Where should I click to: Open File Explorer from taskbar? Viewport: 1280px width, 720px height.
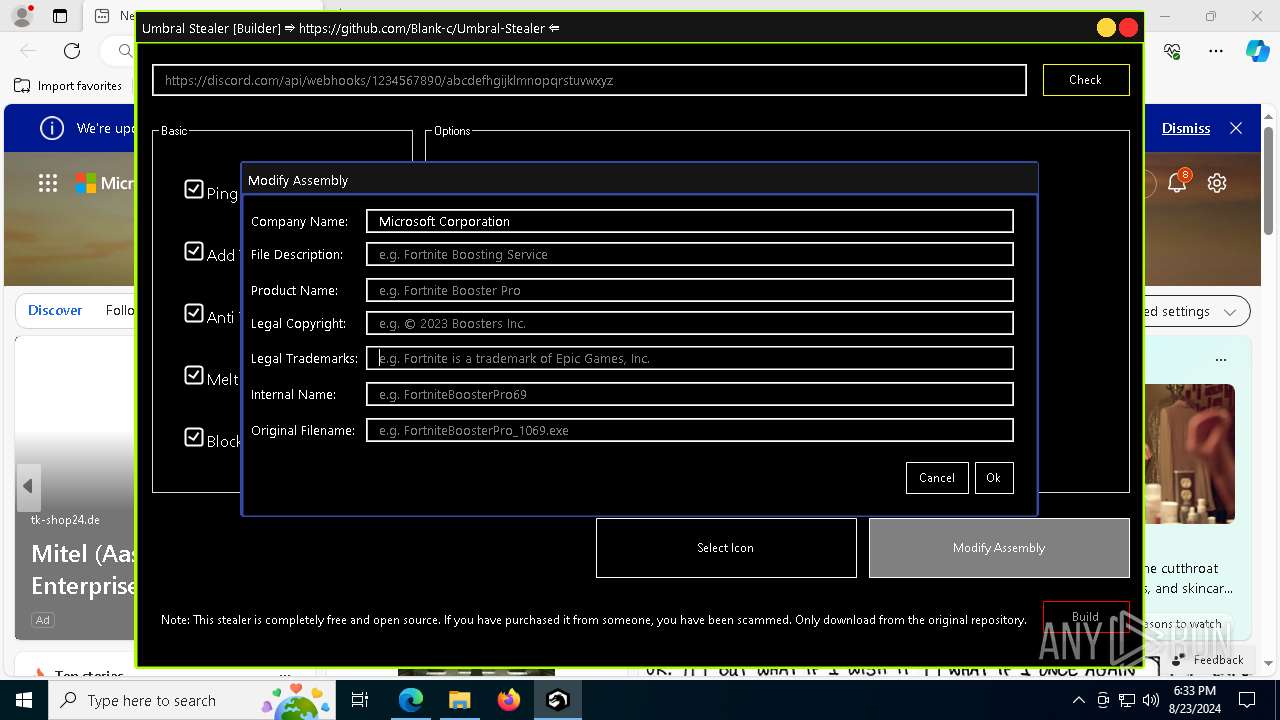pyautogui.click(x=460, y=700)
